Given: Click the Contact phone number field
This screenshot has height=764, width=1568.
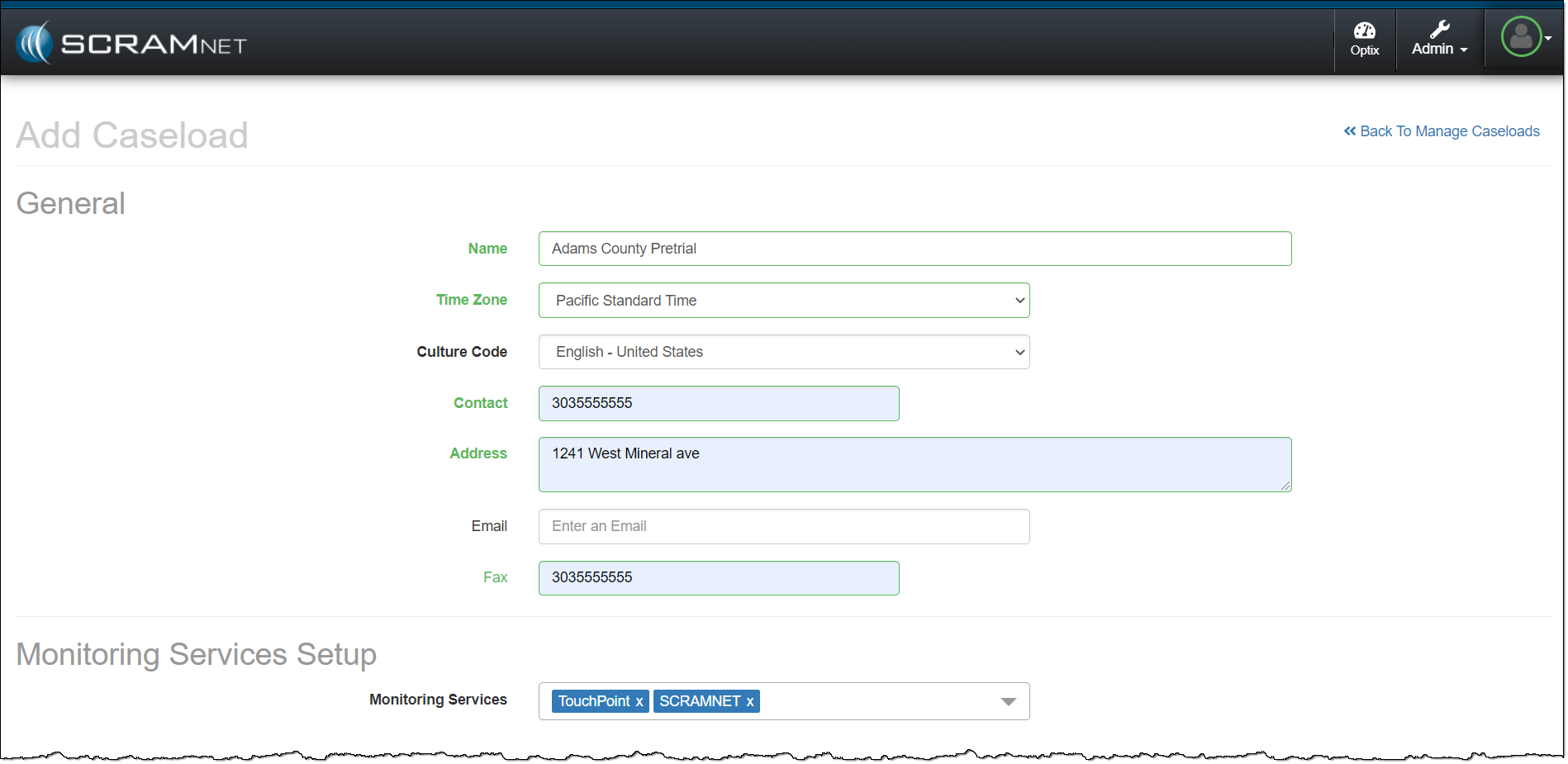Looking at the screenshot, I should (x=718, y=403).
